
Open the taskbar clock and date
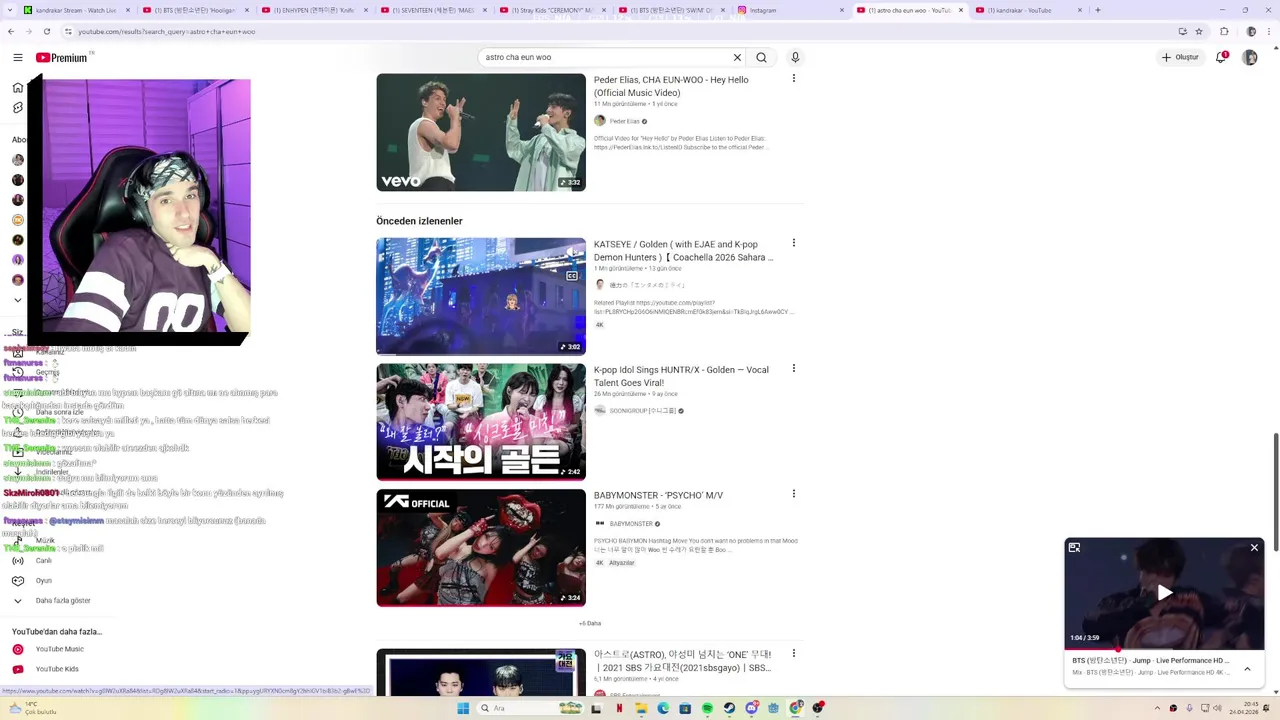pos(1244,708)
